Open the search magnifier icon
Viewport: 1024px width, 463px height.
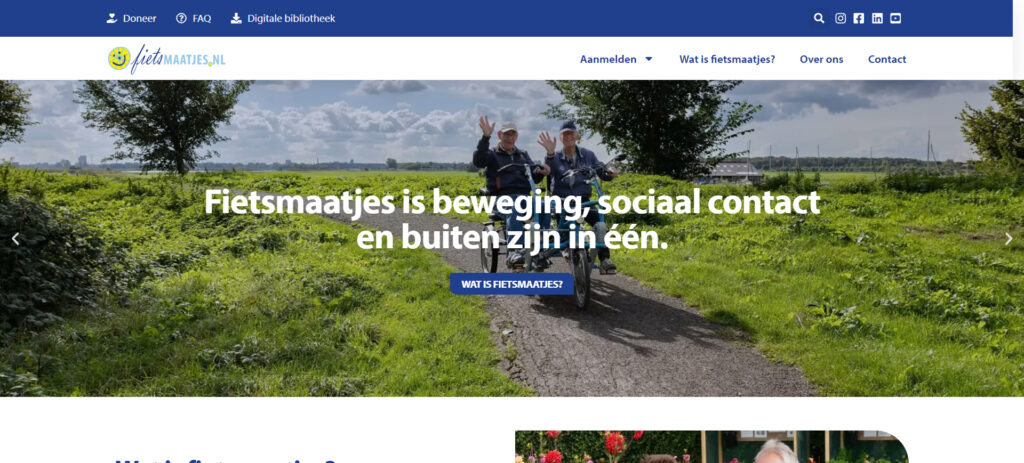tap(819, 18)
